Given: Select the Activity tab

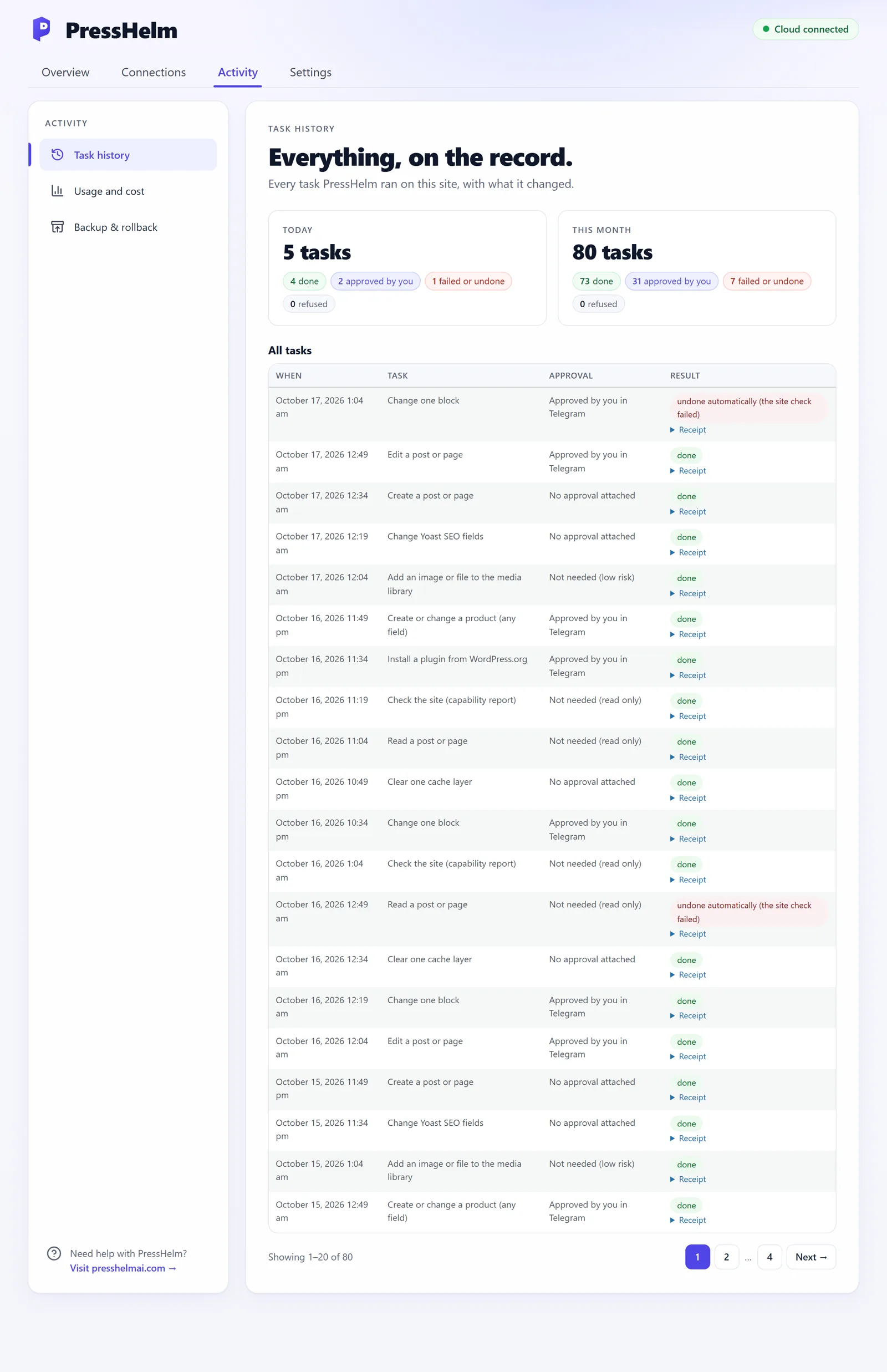Looking at the screenshot, I should [237, 73].
